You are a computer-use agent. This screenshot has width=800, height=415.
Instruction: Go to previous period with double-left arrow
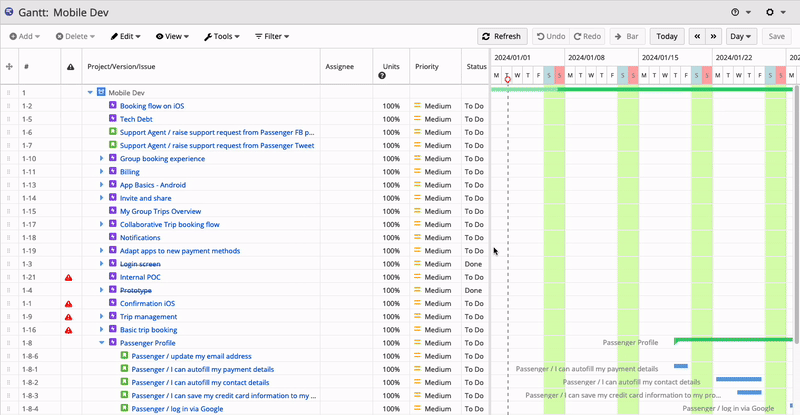697,36
